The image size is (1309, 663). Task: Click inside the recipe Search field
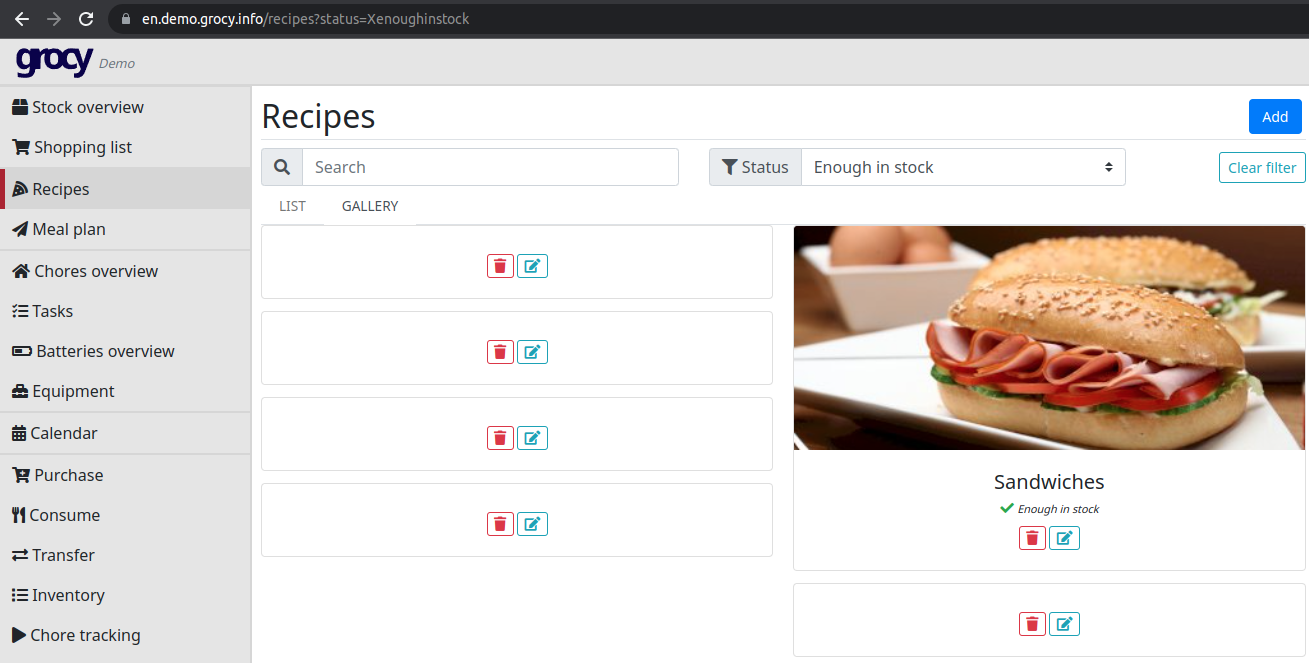490,166
